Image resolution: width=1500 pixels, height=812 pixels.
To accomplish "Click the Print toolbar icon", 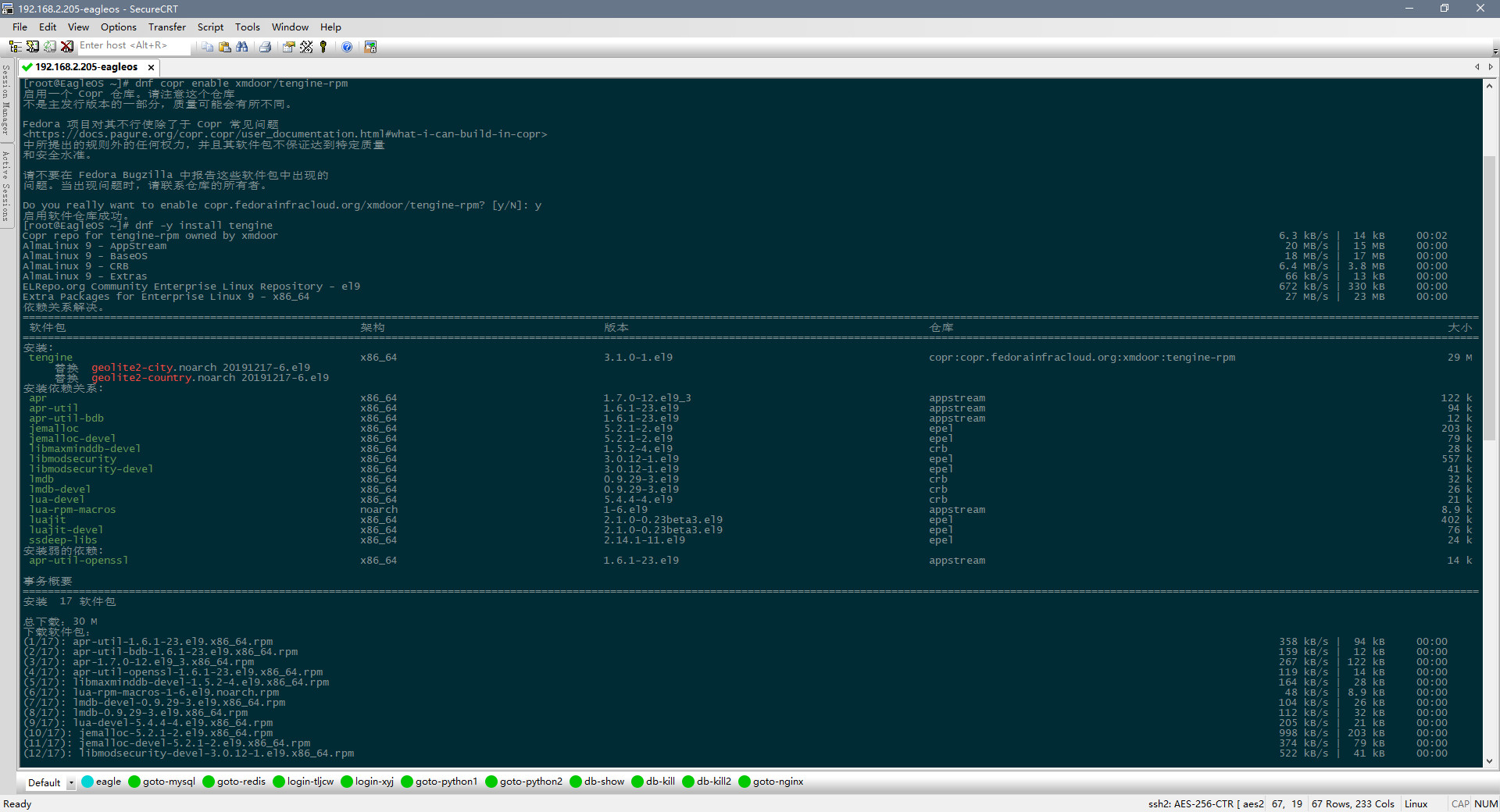I will [265, 46].
